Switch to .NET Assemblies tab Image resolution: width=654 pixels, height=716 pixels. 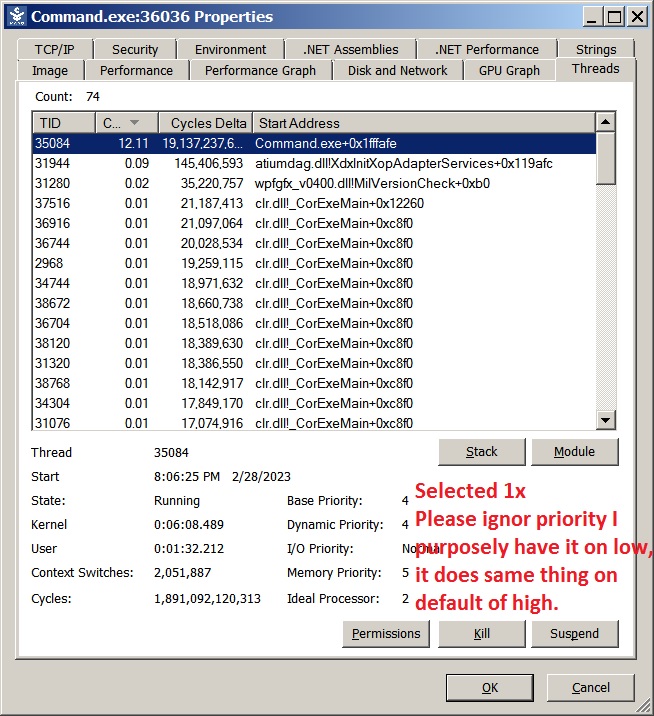point(350,49)
